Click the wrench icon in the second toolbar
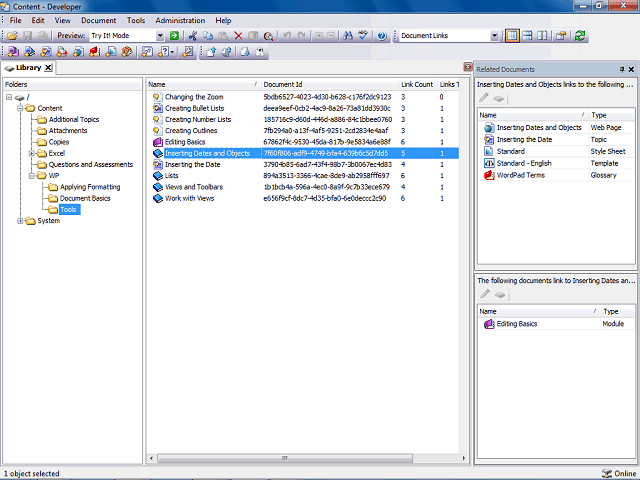This screenshot has width=640, height=480. [x=188, y=52]
